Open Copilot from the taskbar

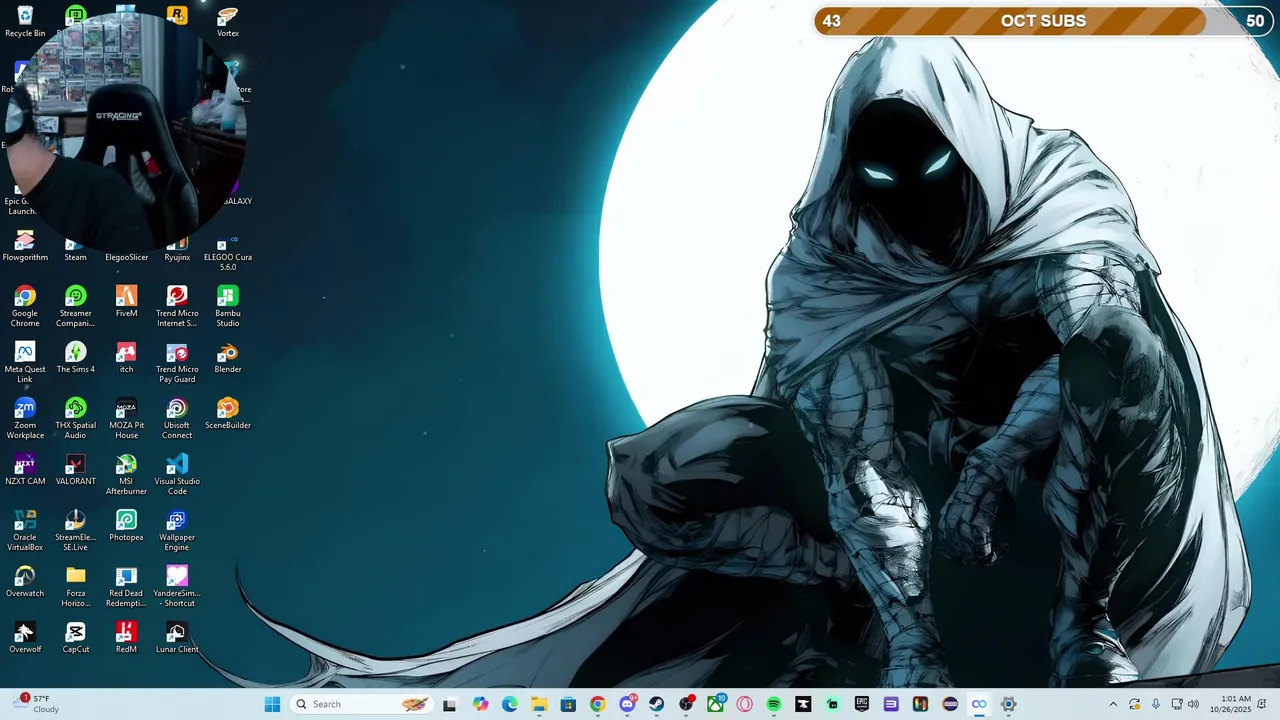click(x=481, y=704)
